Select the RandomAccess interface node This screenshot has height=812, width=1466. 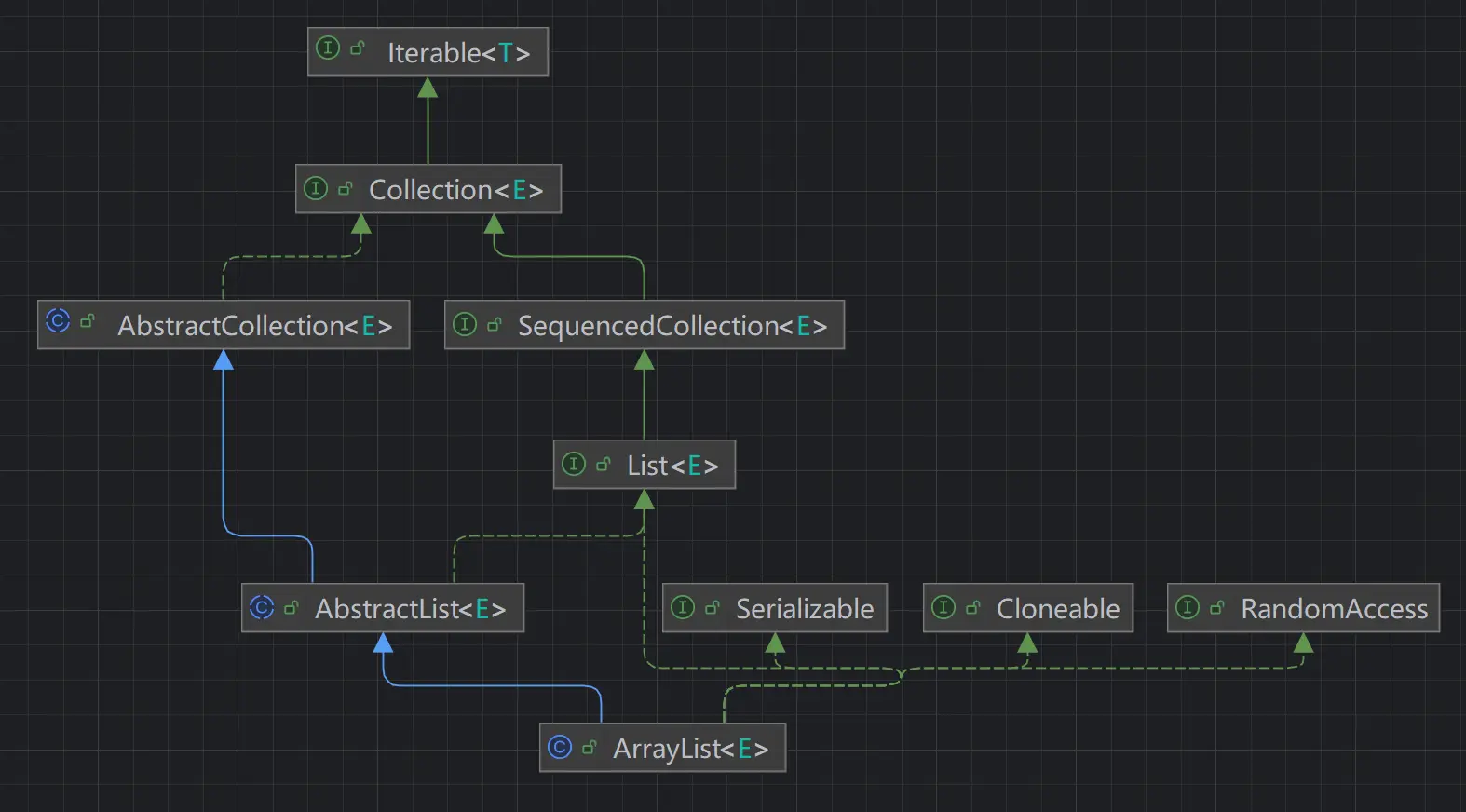point(1304,608)
